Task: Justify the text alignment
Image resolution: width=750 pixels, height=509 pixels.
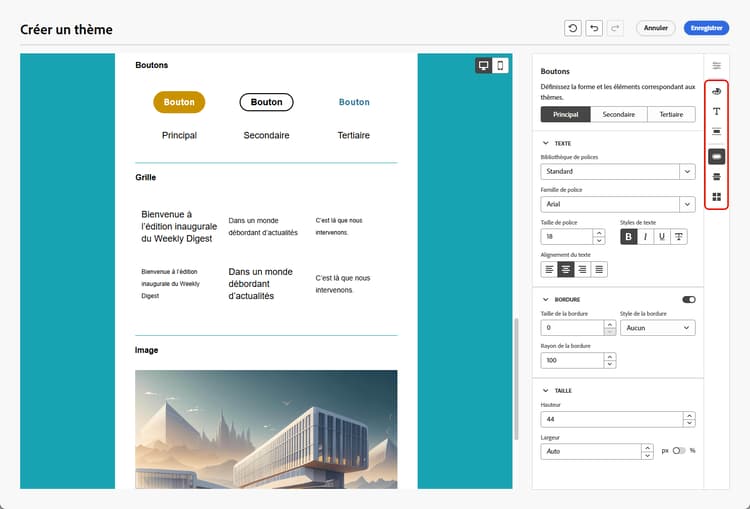Action: coord(599,269)
